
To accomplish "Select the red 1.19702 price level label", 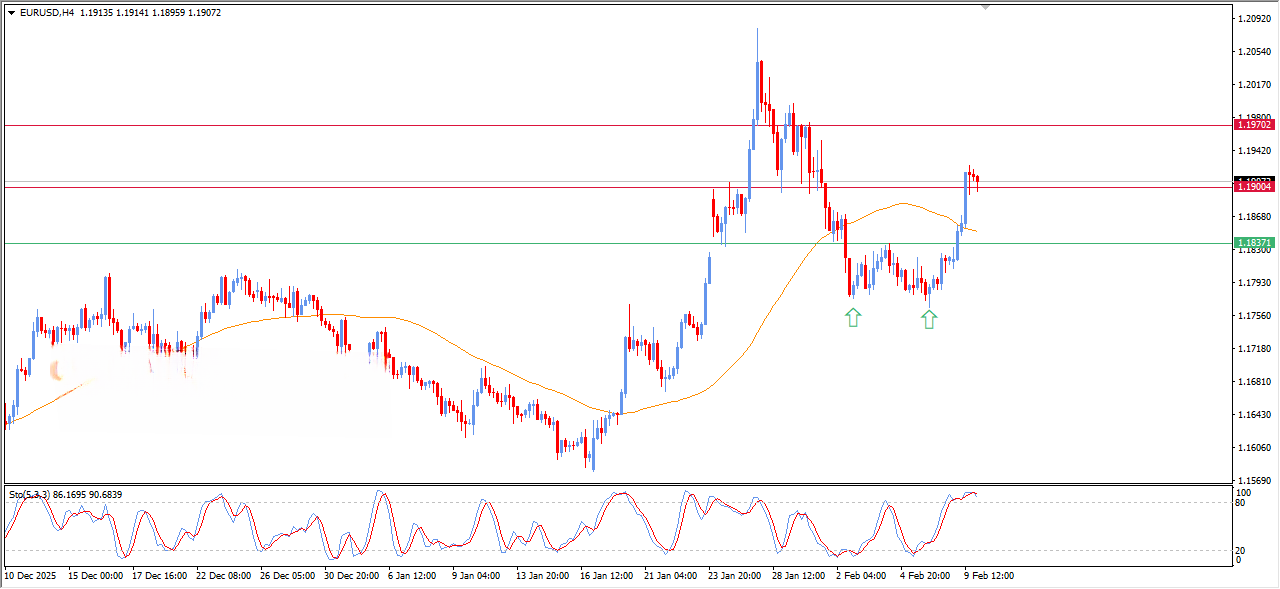I will (x=1254, y=125).
